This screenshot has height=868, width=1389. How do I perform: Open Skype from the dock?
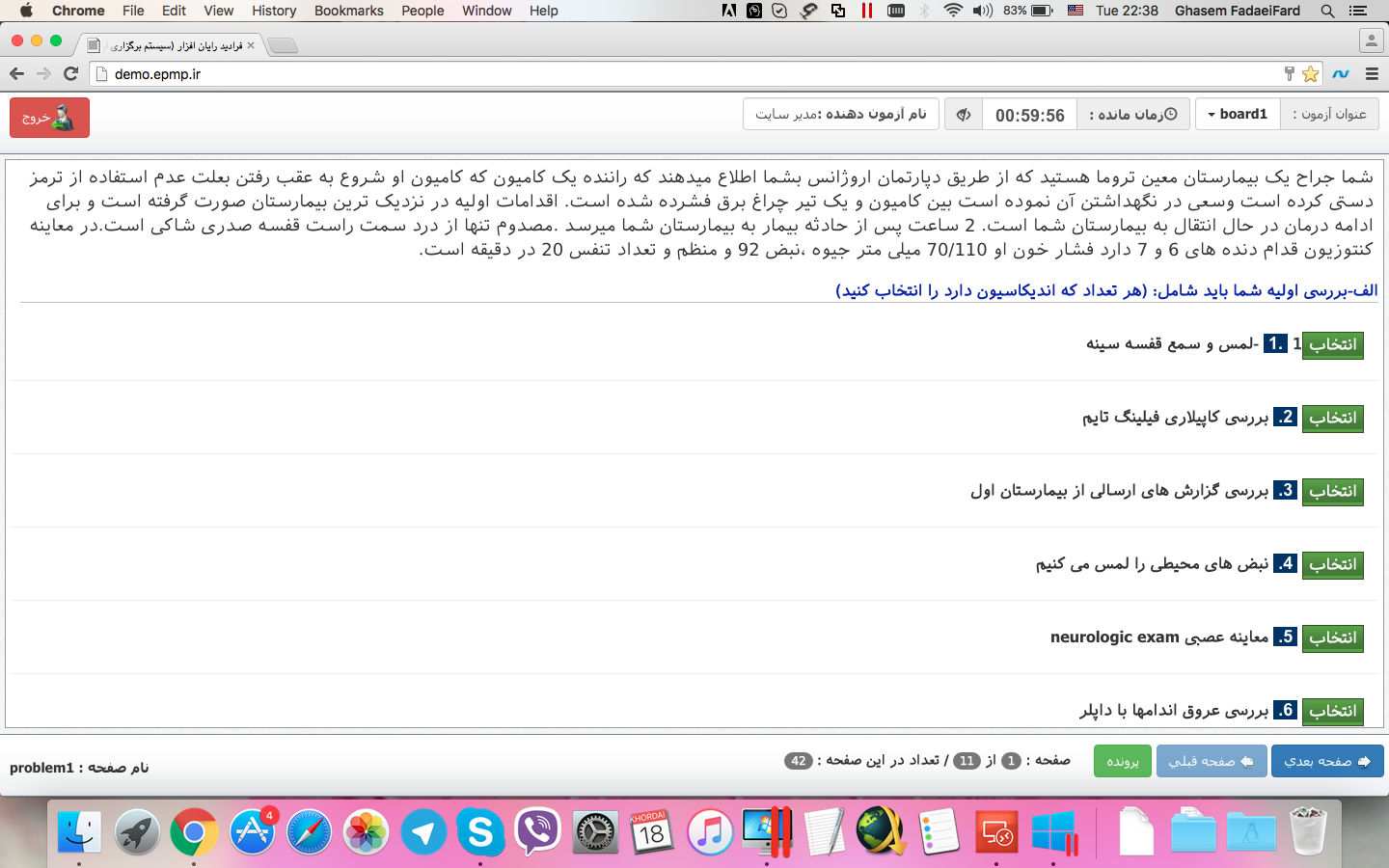(x=480, y=831)
